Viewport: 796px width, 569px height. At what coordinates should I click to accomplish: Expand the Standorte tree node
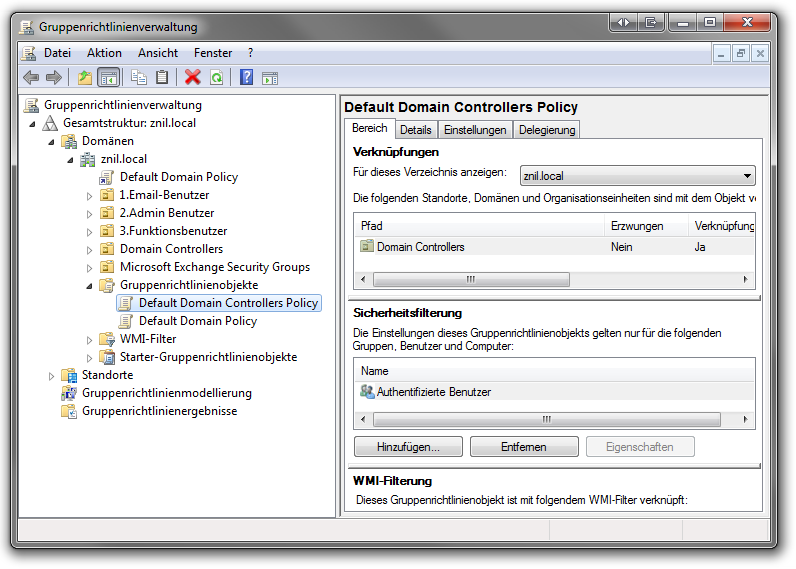coord(52,376)
